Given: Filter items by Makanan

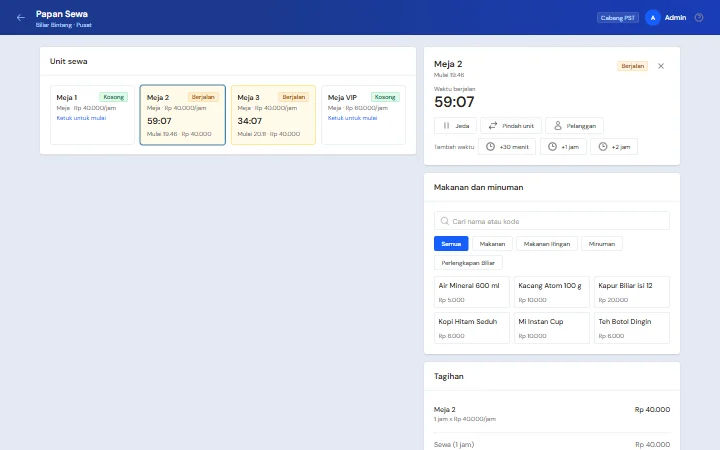Looking at the screenshot, I should [492, 244].
